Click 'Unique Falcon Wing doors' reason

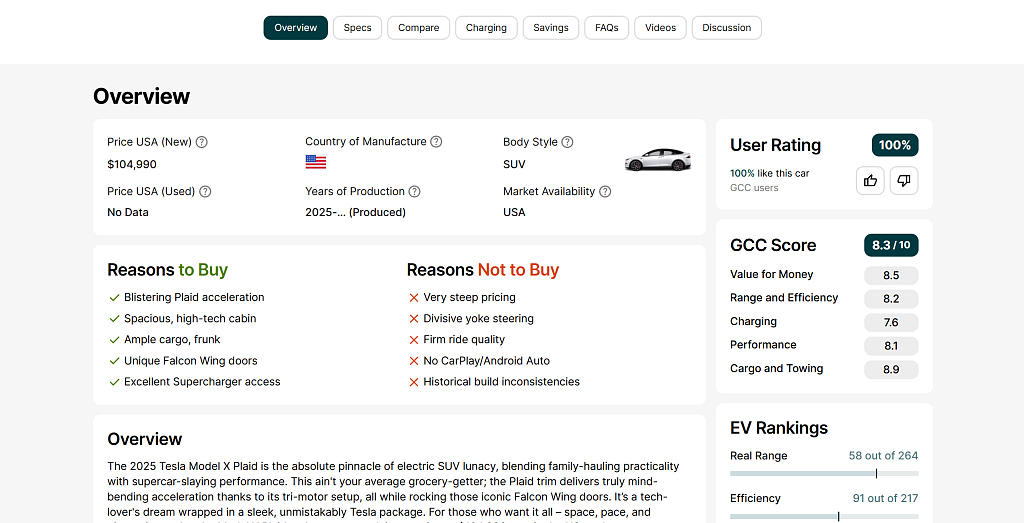(x=191, y=360)
